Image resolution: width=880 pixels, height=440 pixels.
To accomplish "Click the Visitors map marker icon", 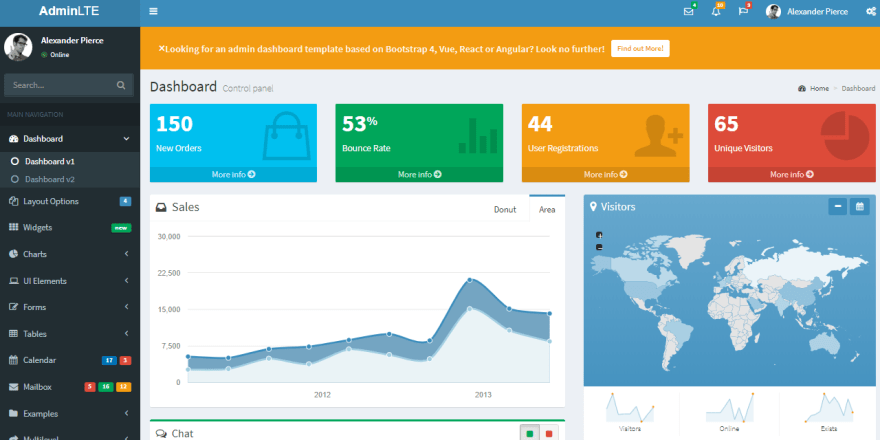I will 593,207.
